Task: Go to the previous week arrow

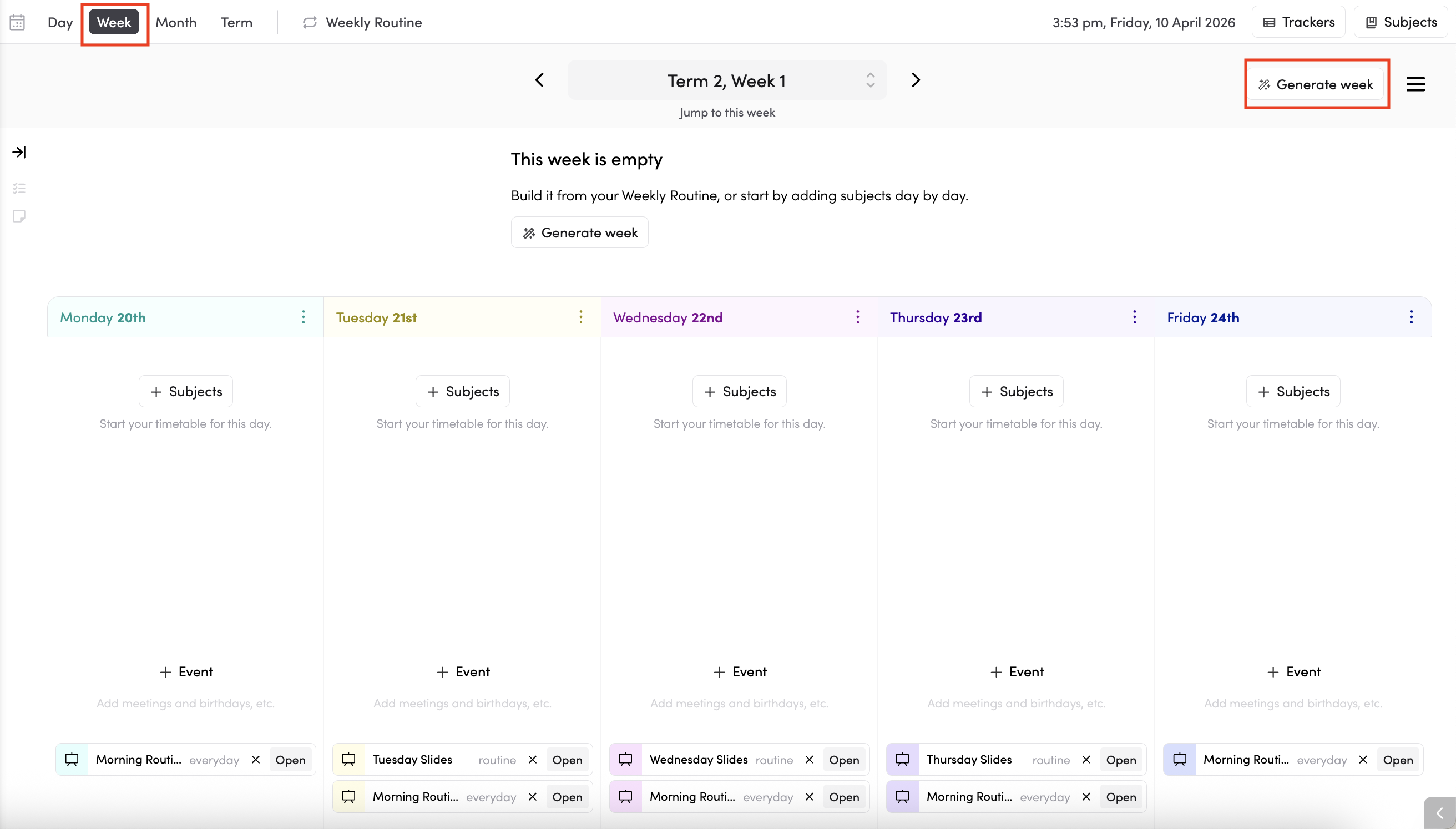Action: (x=539, y=80)
